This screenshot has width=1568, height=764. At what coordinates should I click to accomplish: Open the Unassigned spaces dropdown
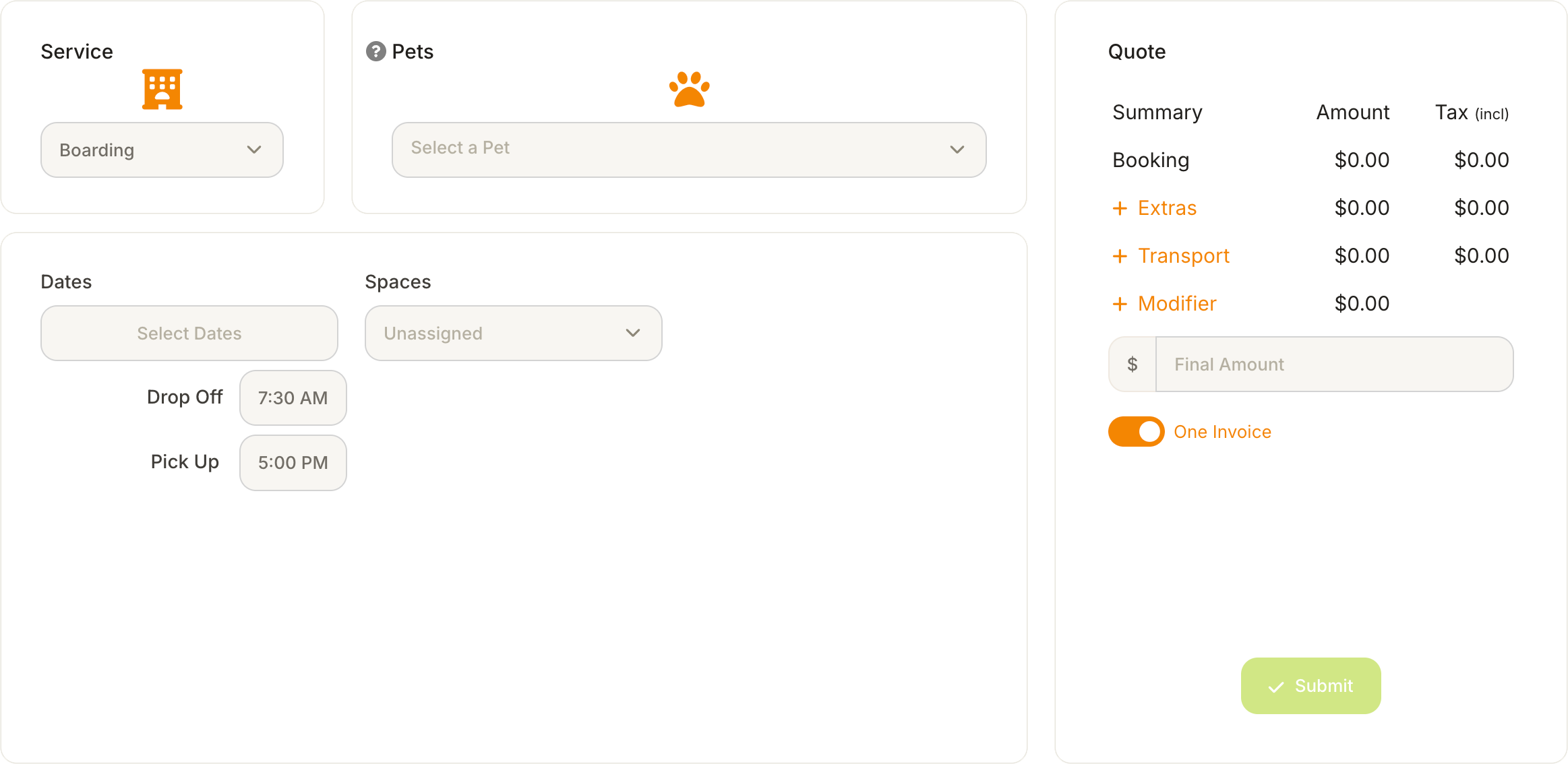click(x=513, y=333)
